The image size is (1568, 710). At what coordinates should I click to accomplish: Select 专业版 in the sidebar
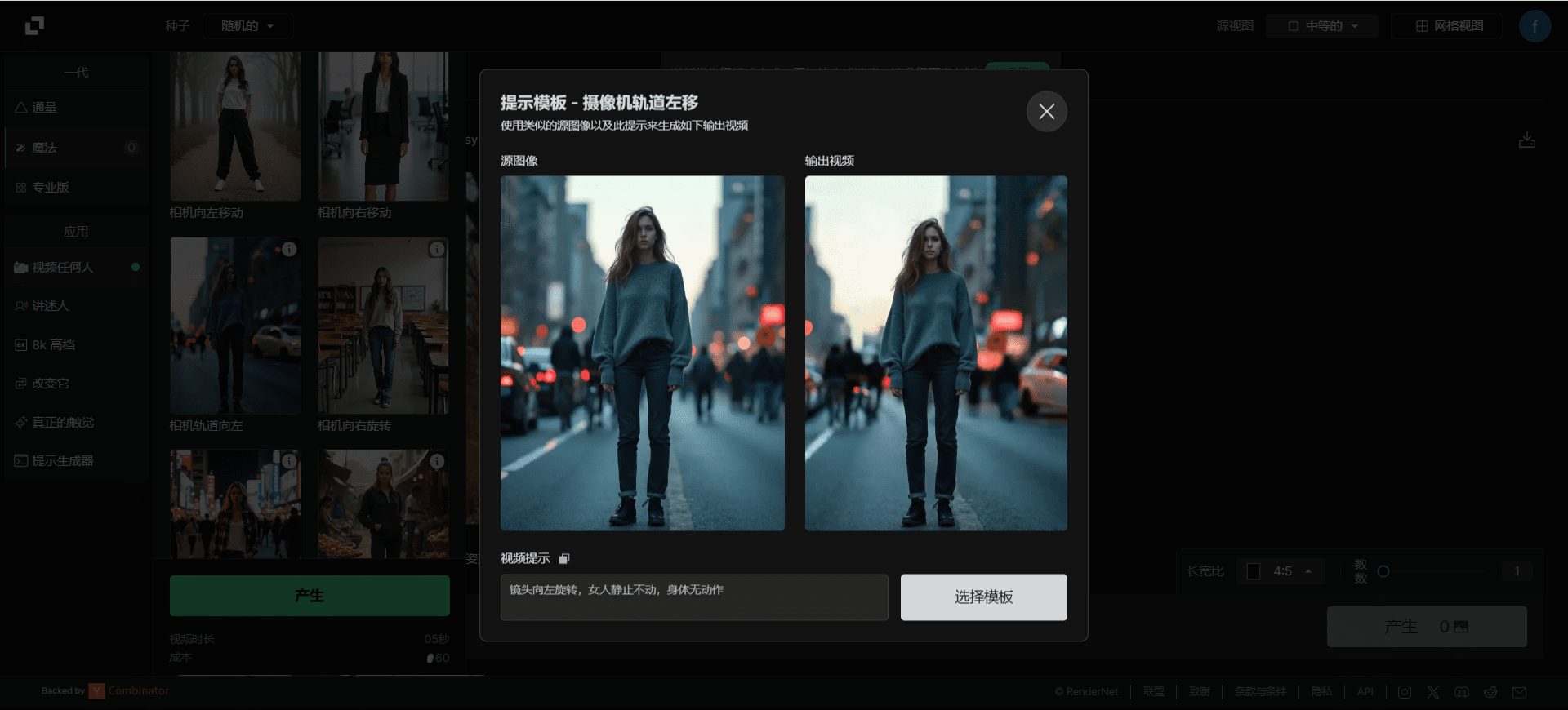point(77,188)
